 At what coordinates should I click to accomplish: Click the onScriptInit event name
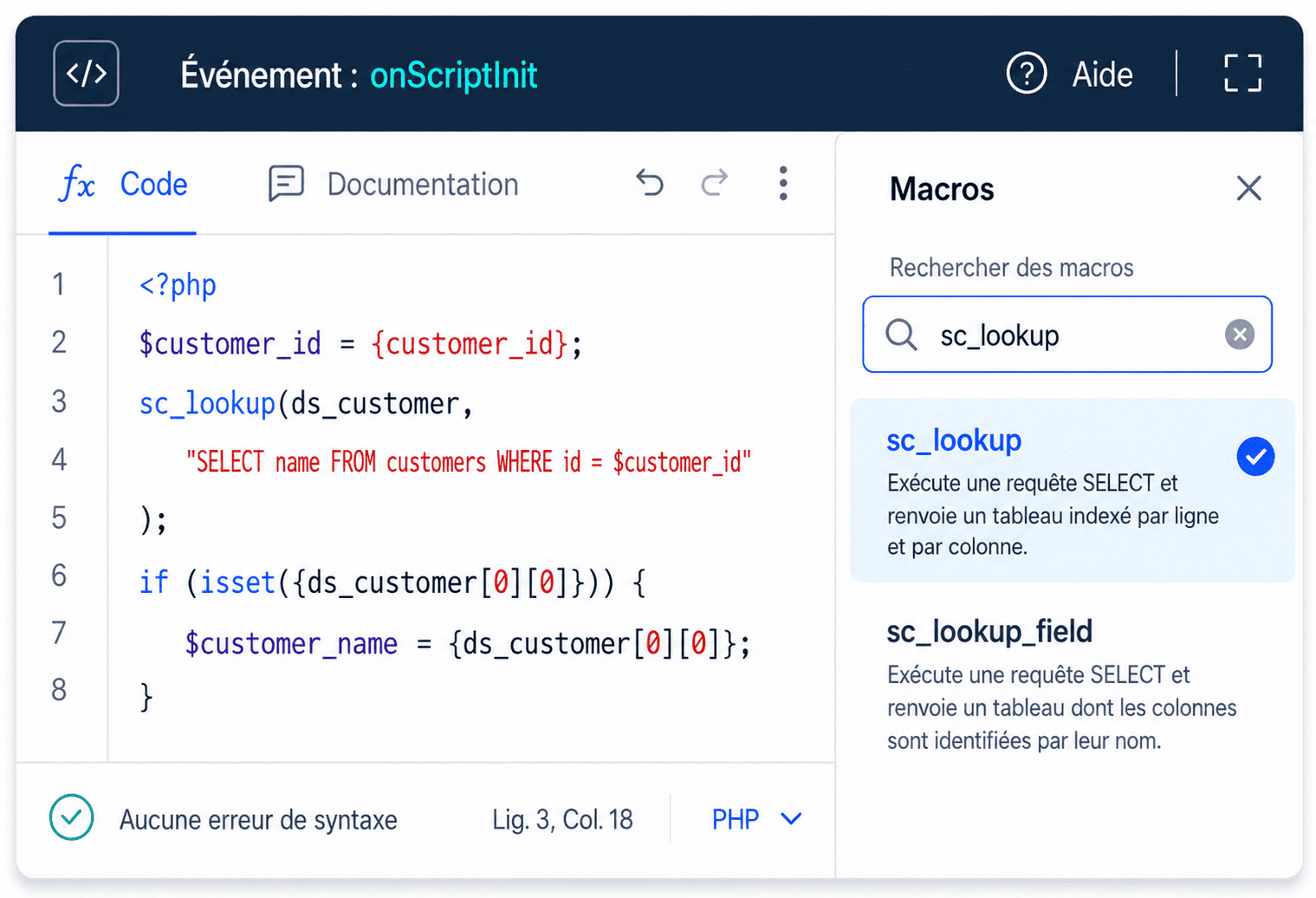point(454,75)
